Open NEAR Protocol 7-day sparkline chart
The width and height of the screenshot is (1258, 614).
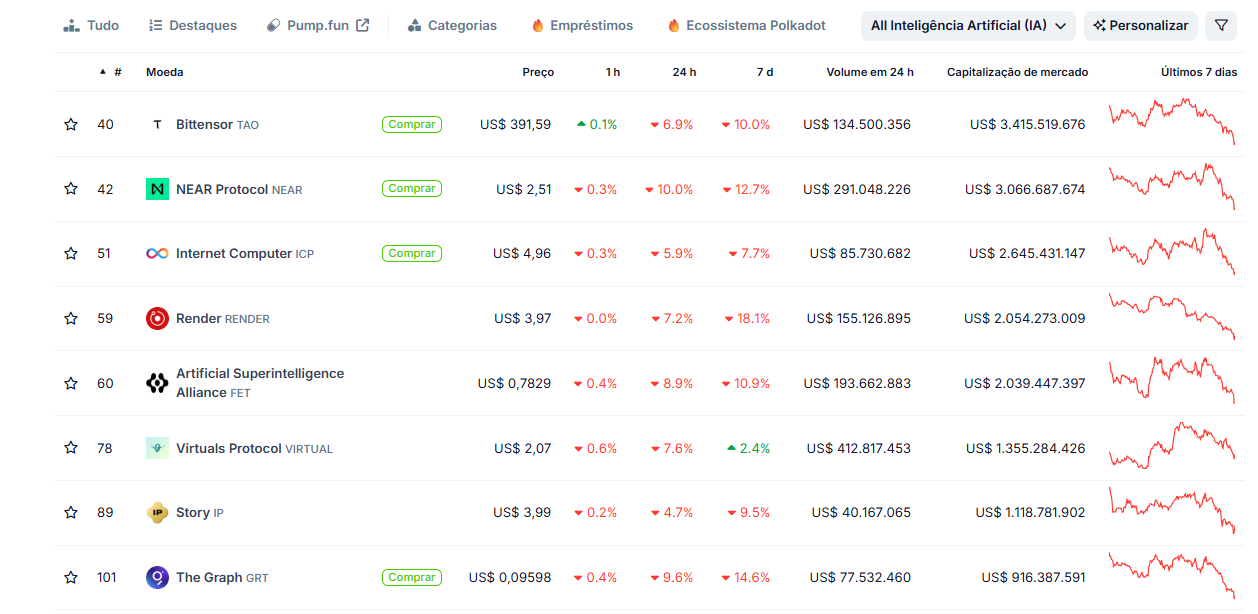[1172, 186]
